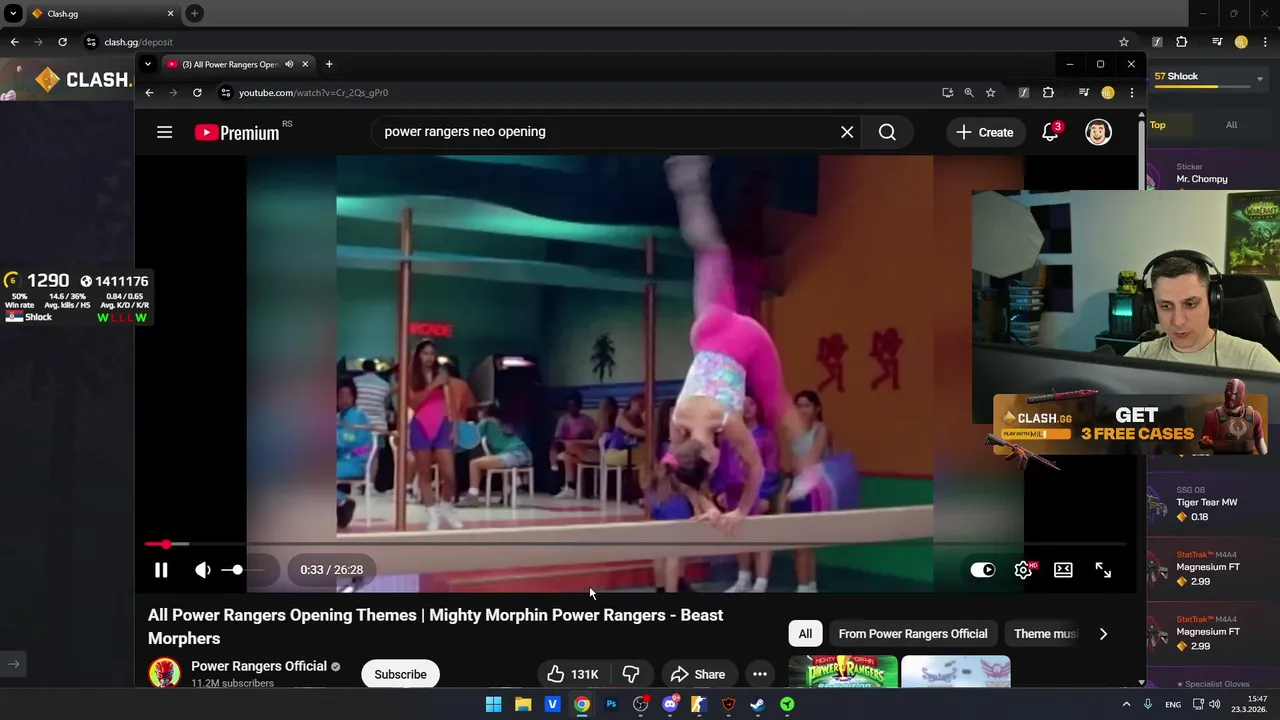This screenshot has height=720, width=1280.
Task: Open Photoshop from the taskbar
Action: click(x=611, y=705)
